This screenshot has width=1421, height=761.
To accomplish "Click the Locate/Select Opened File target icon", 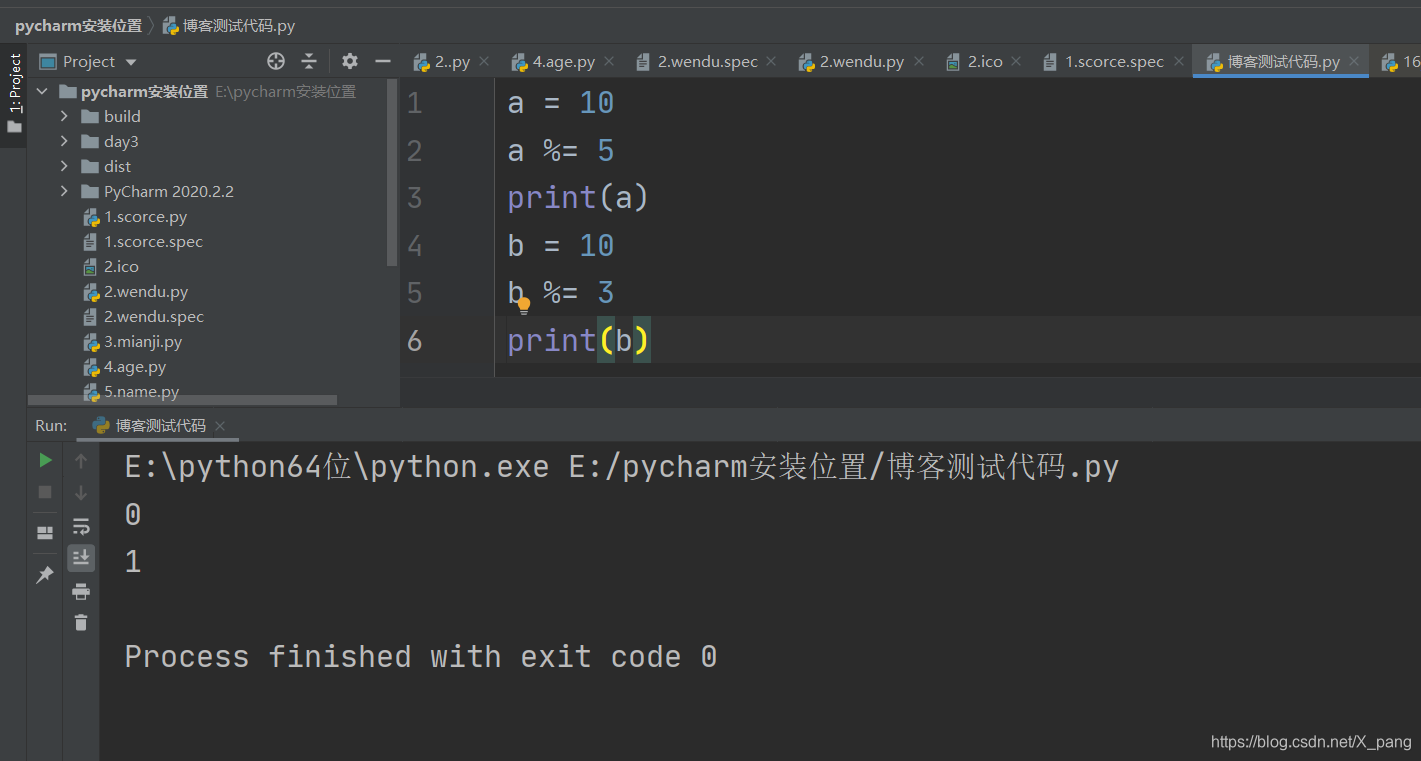I will [276, 61].
